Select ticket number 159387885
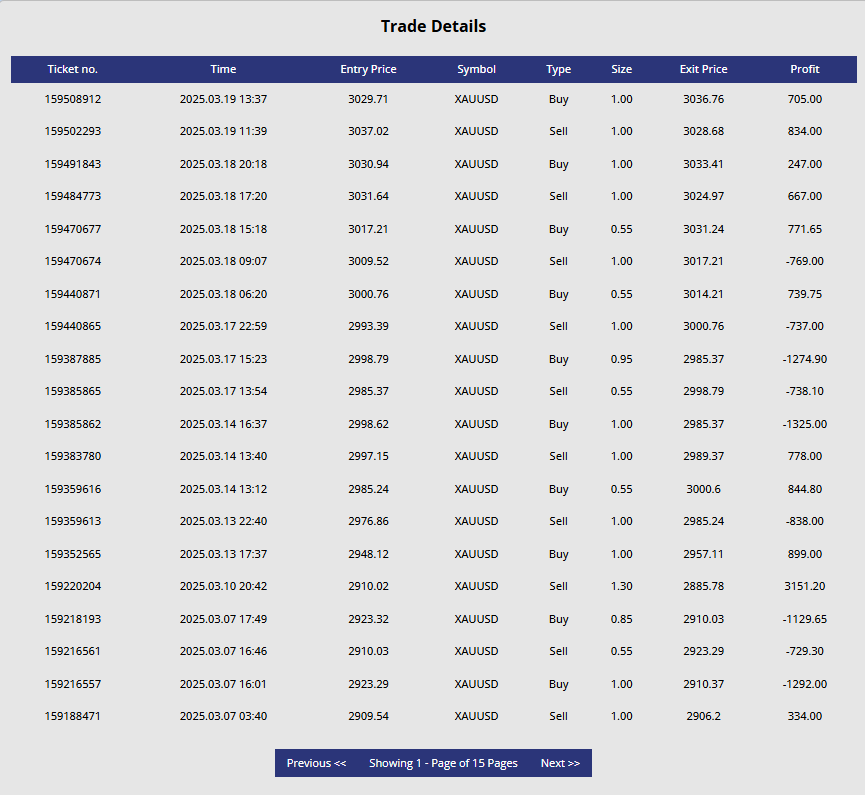 [73, 360]
